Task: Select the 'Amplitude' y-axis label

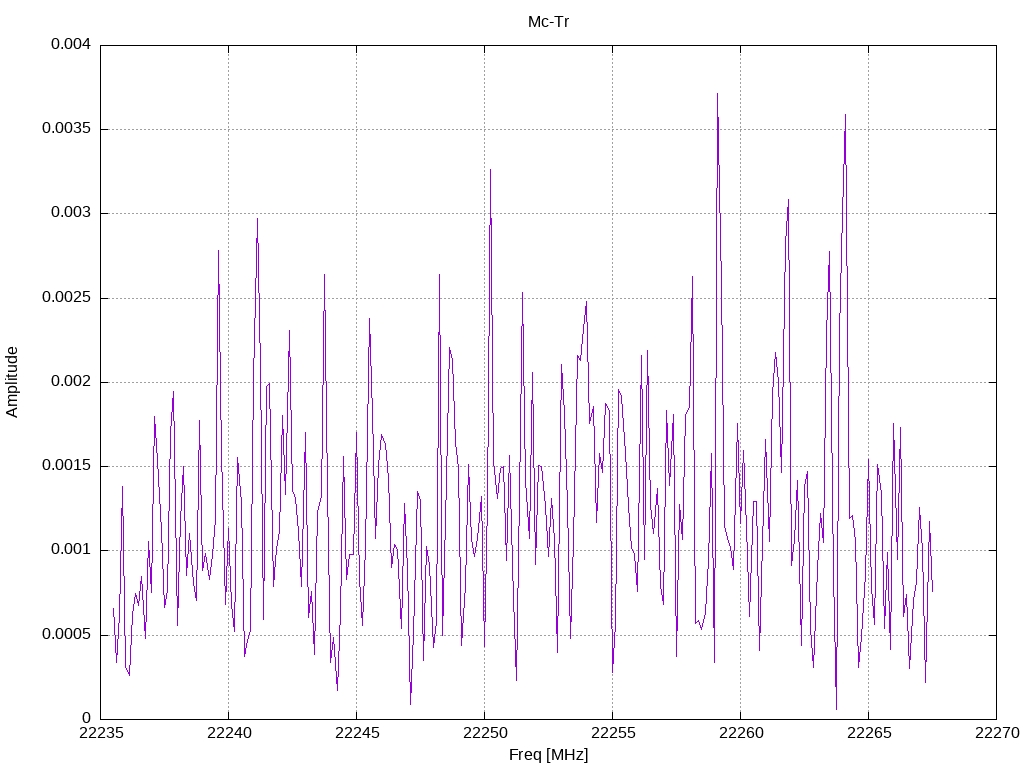Action: coord(12,382)
